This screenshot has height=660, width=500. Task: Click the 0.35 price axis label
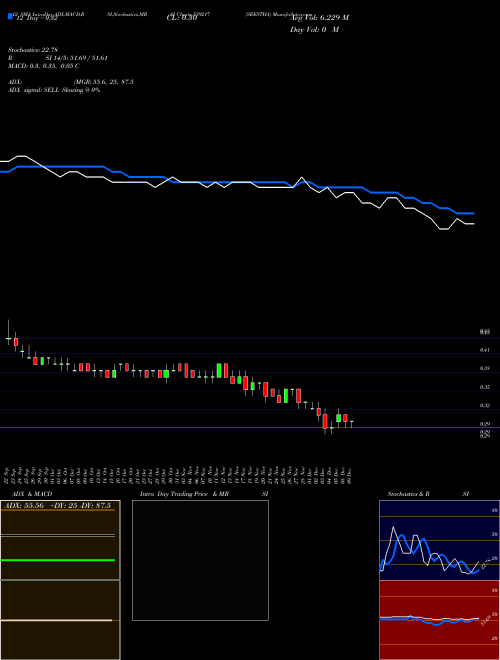[x=484, y=387]
